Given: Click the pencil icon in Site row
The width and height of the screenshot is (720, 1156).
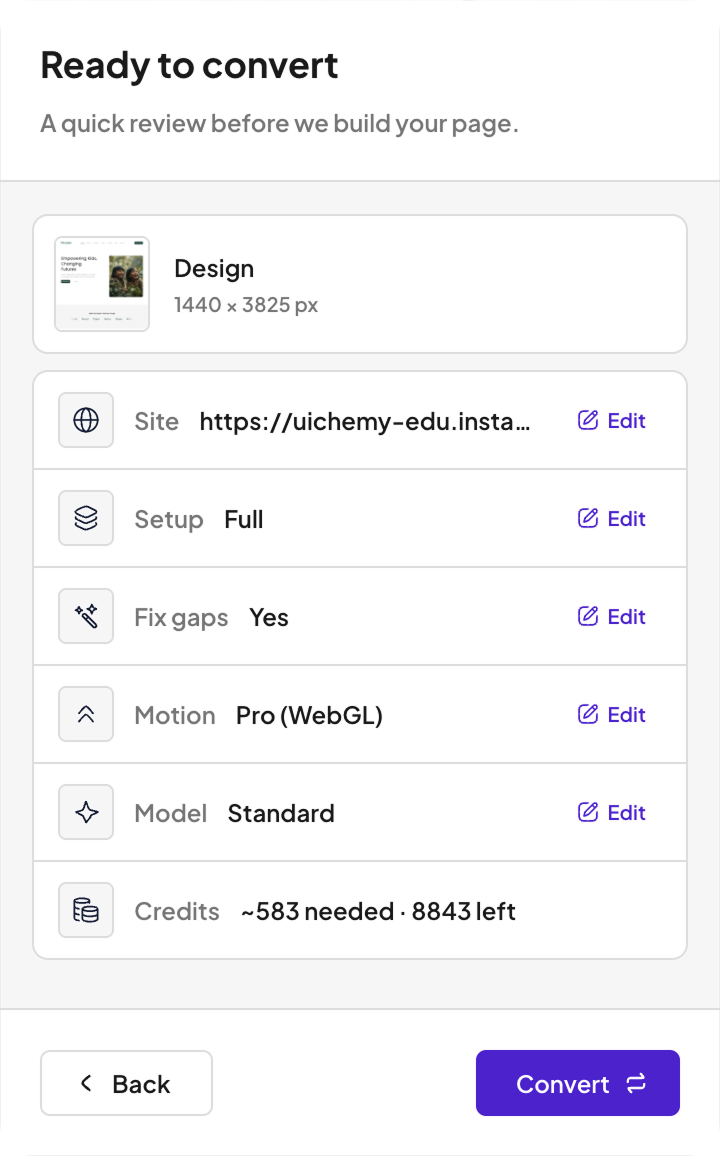Looking at the screenshot, I should [x=587, y=420].
